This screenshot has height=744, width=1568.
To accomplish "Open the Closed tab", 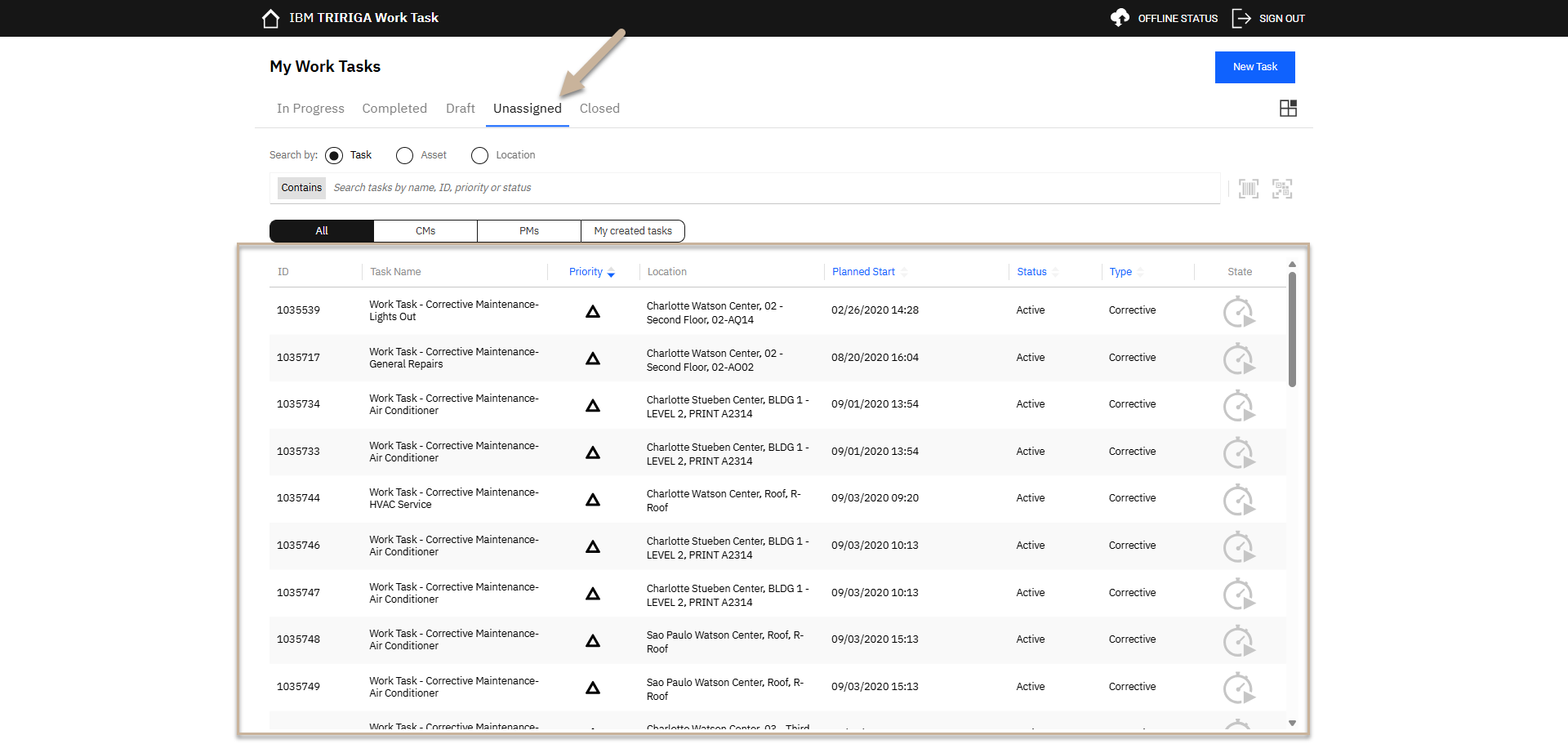I will pos(599,109).
